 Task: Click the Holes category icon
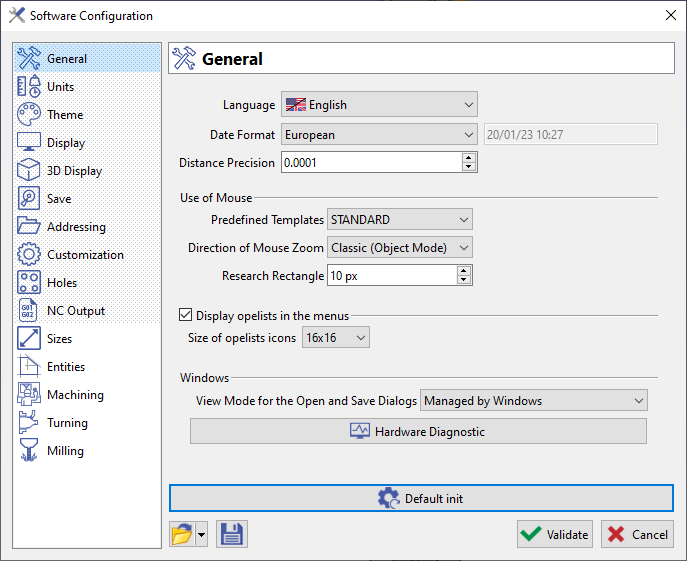29,283
